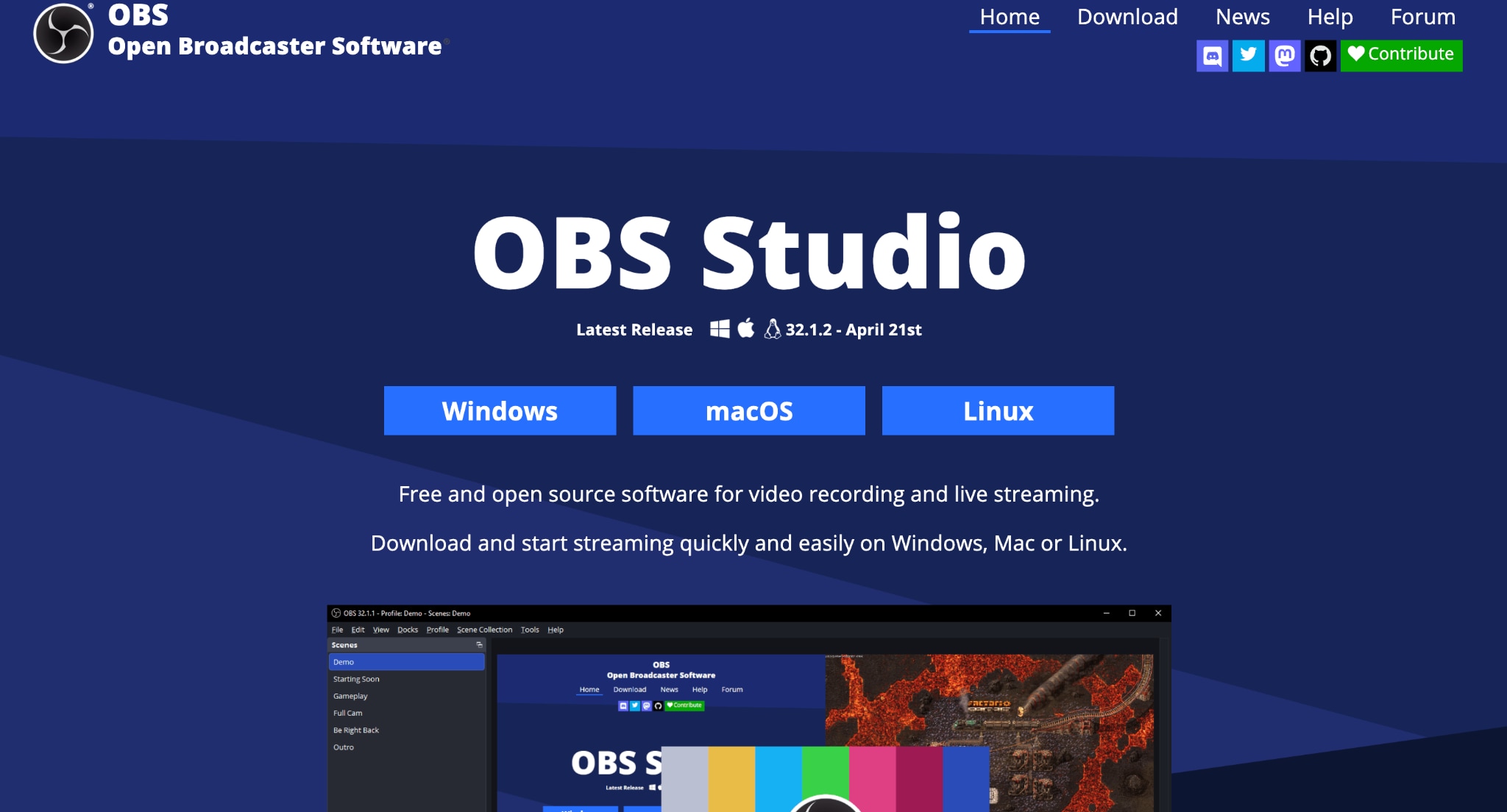1507x812 pixels.
Task: Click the Scenes dock pop-out icon
Action: pos(479,645)
